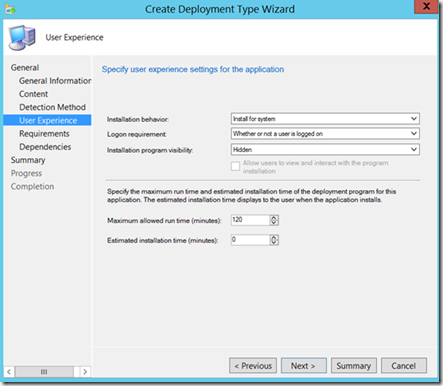Open Installation program visibility dropdown
Viewport: 443px width, 386px height.
[325, 149]
